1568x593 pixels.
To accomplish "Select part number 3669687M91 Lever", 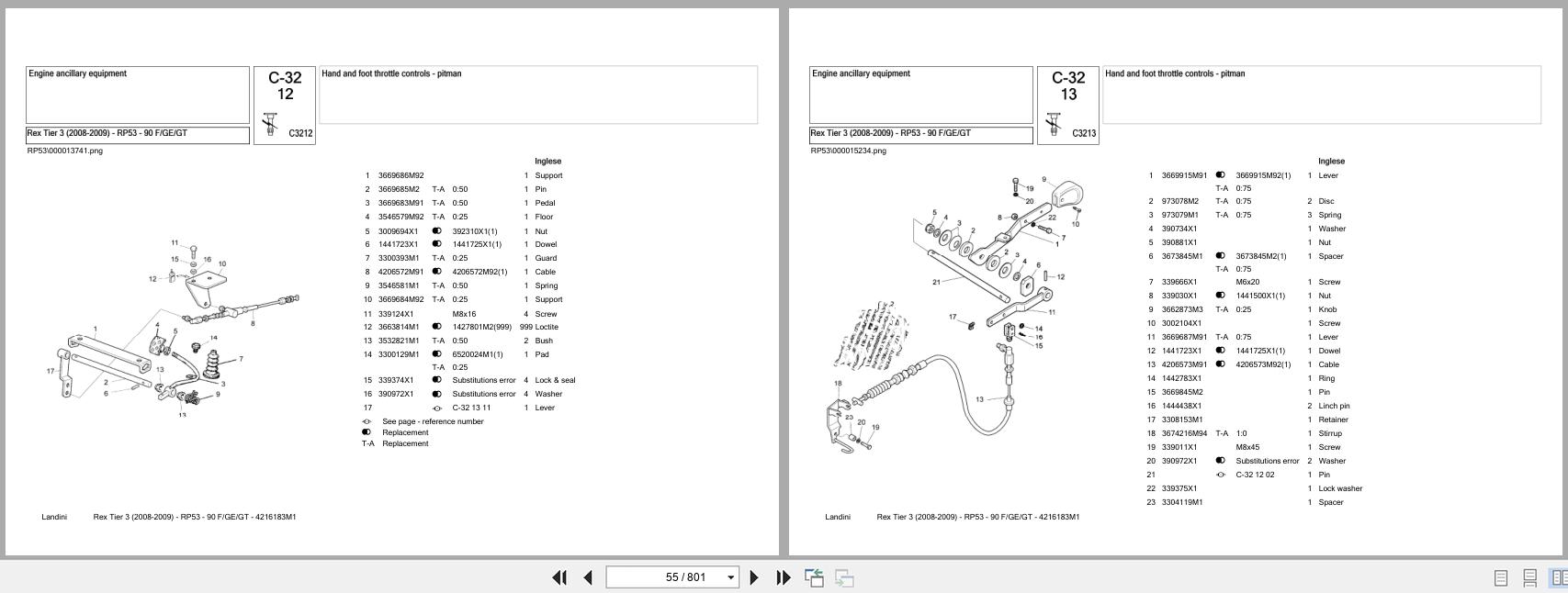I will [1185, 337].
